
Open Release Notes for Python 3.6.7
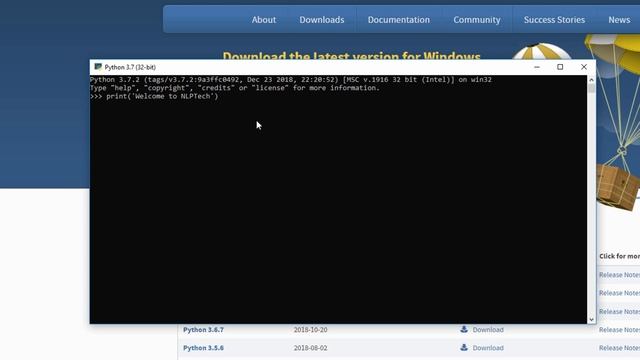coord(619,330)
